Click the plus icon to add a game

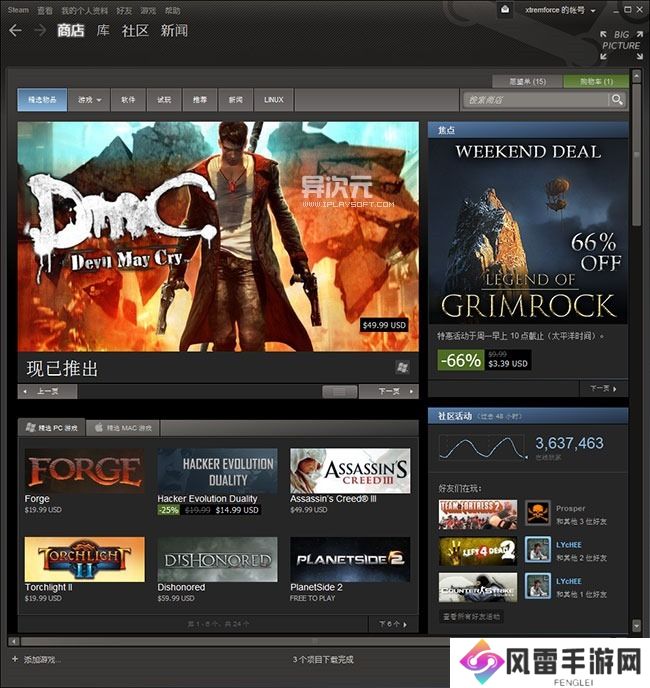(x=15, y=659)
